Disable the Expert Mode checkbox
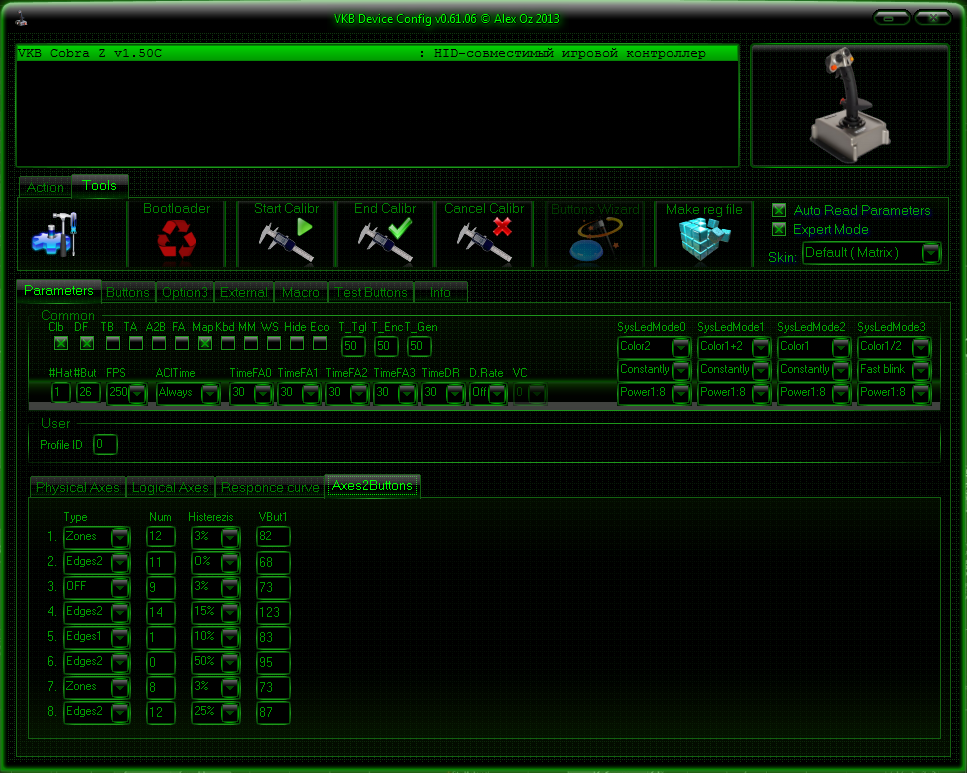 779,230
